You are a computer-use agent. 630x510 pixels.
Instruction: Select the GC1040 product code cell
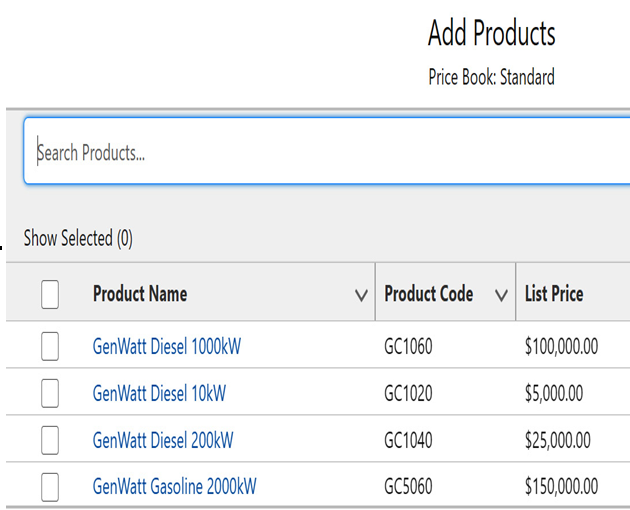pyautogui.click(x=408, y=440)
